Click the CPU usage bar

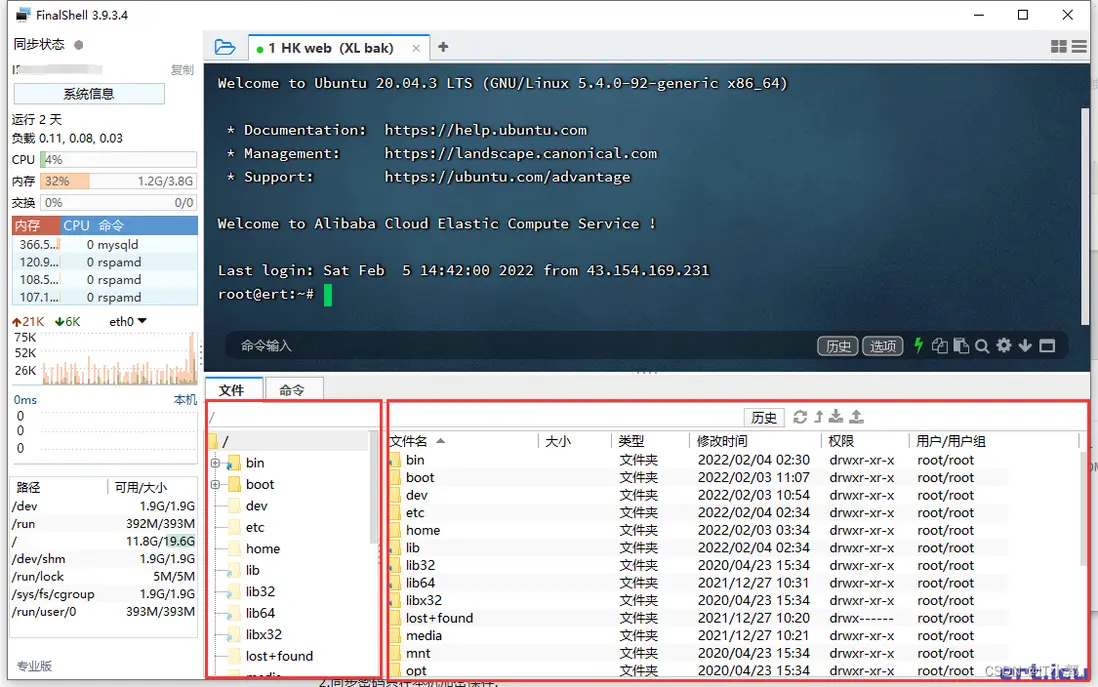118,160
